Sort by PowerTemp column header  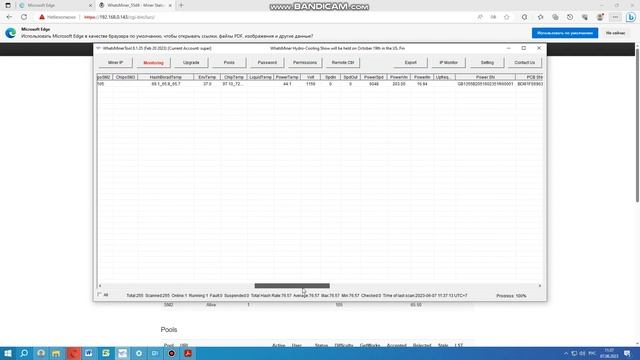pyautogui.click(x=287, y=77)
